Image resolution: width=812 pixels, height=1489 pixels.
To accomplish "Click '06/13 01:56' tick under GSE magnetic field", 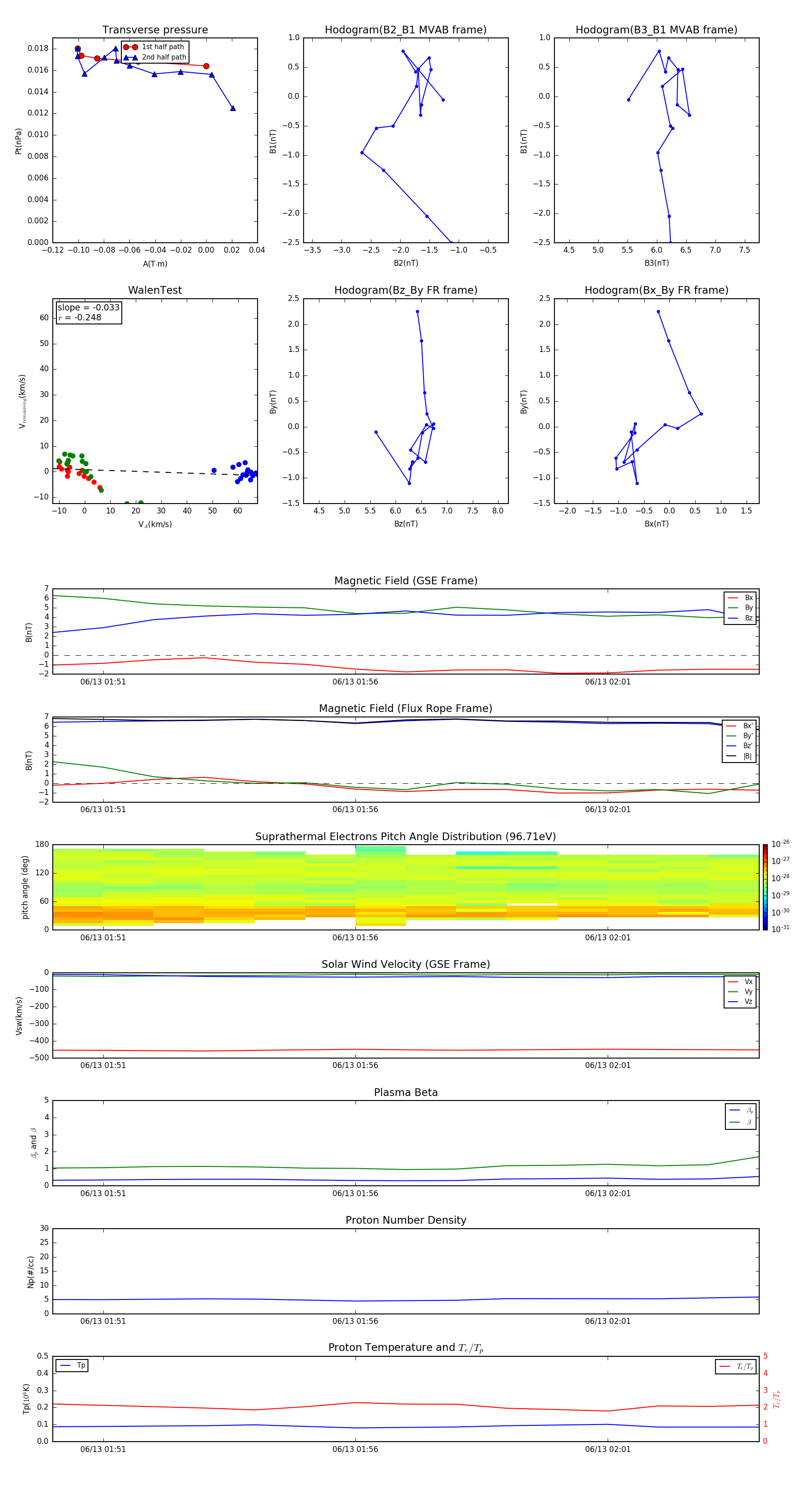I will tap(355, 682).
